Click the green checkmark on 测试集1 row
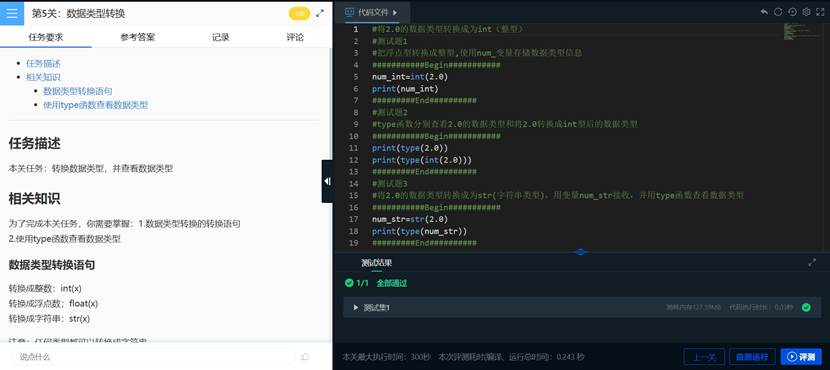830x370 pixels. click(x=806, y=308)
